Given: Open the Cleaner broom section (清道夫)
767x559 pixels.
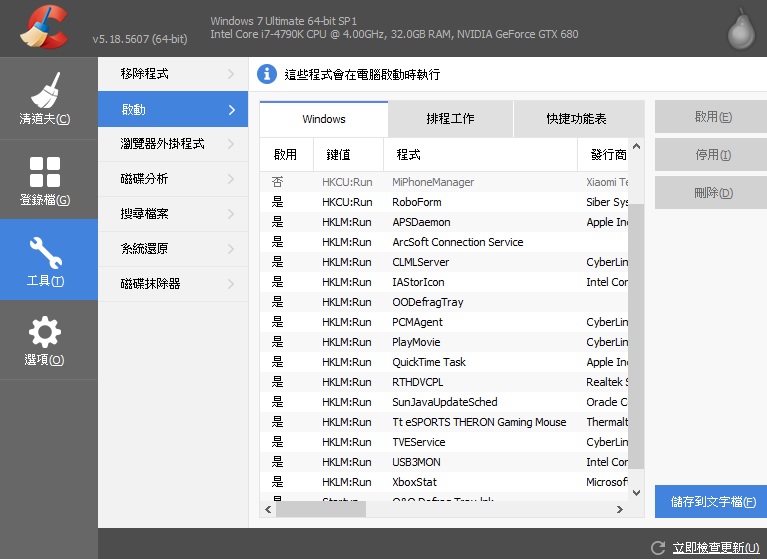Looking at the screenshot, I should click(x=45, y=98).
